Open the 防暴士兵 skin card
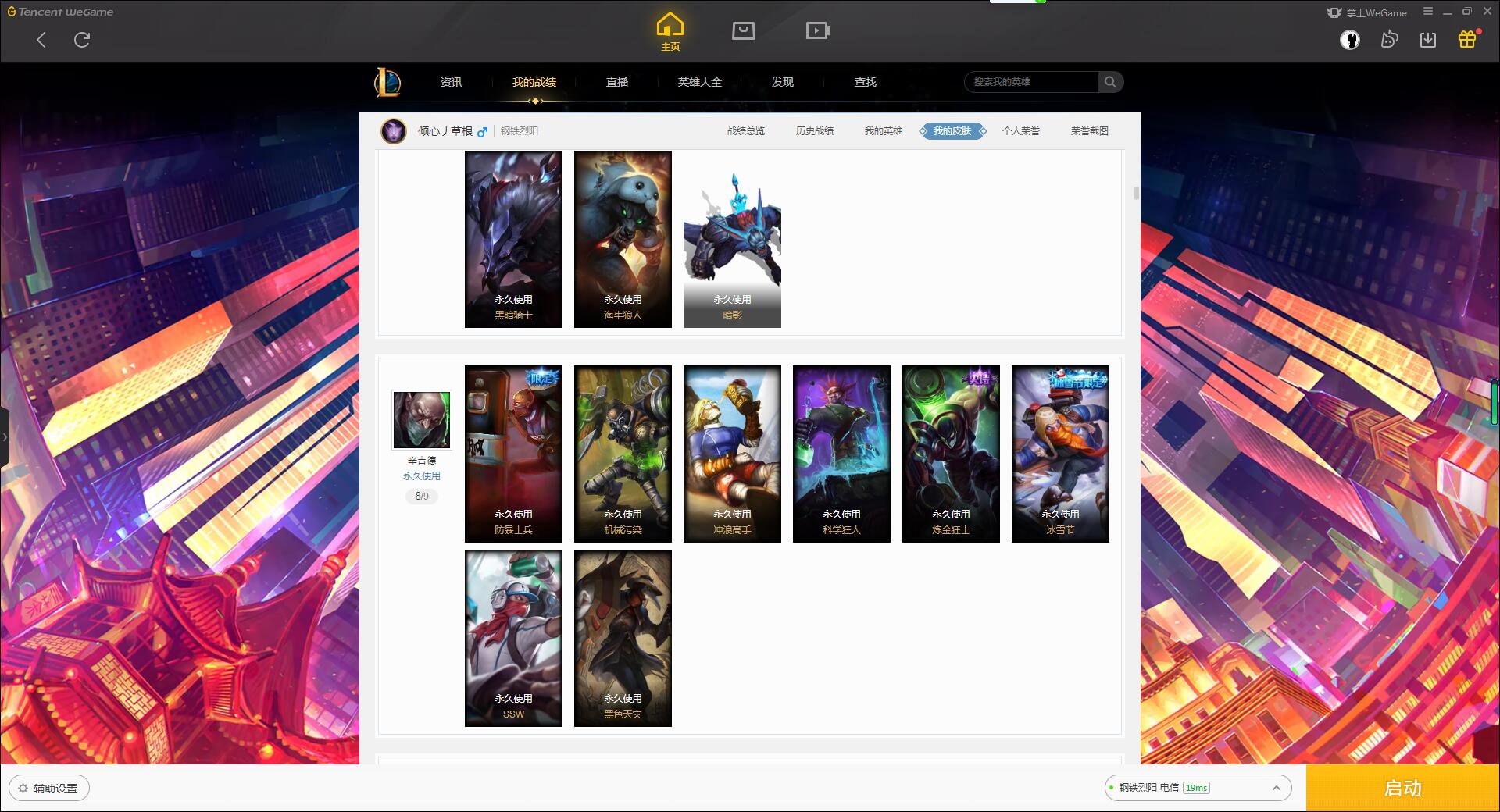Viewport: 1500px width, 812px height. click(x=513, y=454)
